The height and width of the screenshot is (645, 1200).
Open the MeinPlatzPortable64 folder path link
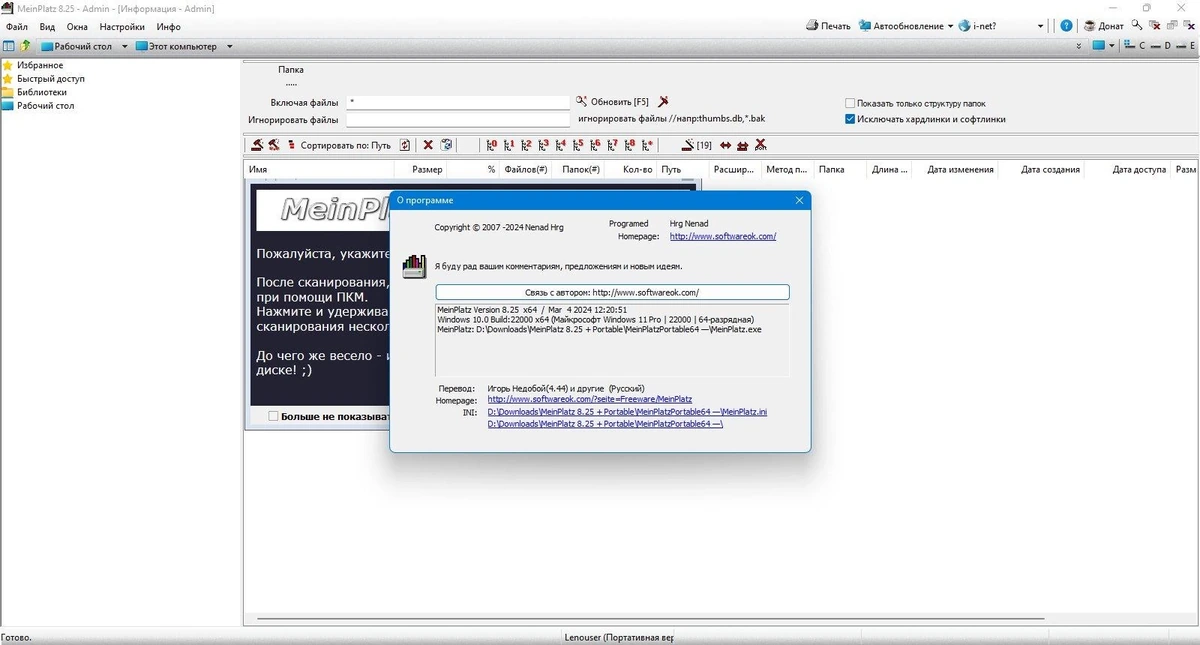pos(605,424)
